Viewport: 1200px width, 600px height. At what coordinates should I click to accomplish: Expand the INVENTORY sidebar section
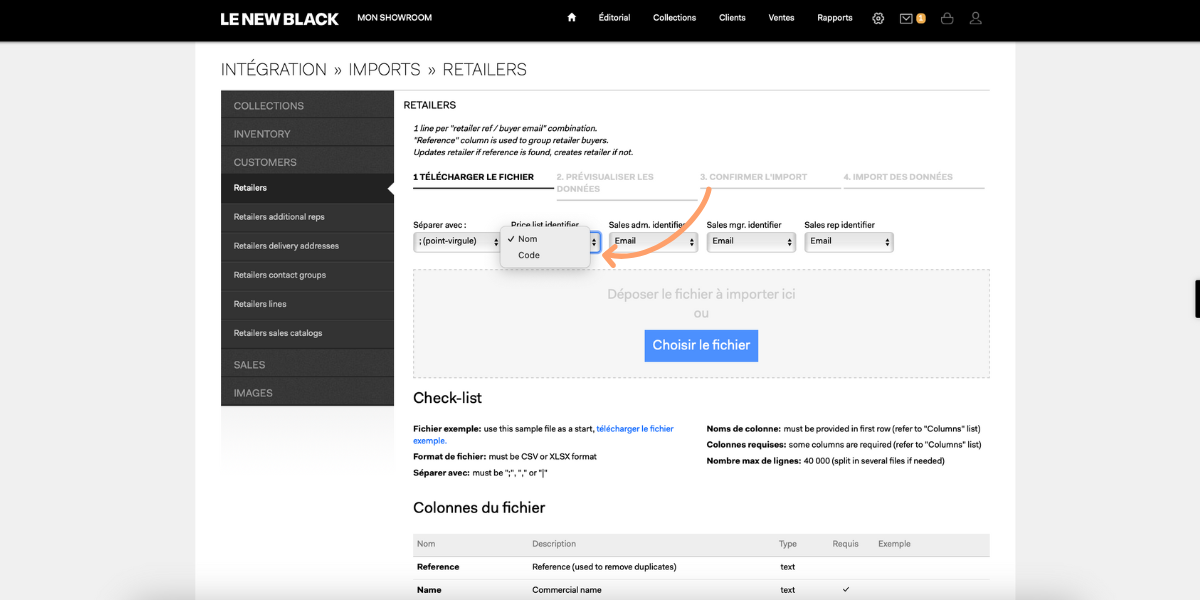point(307,133)
